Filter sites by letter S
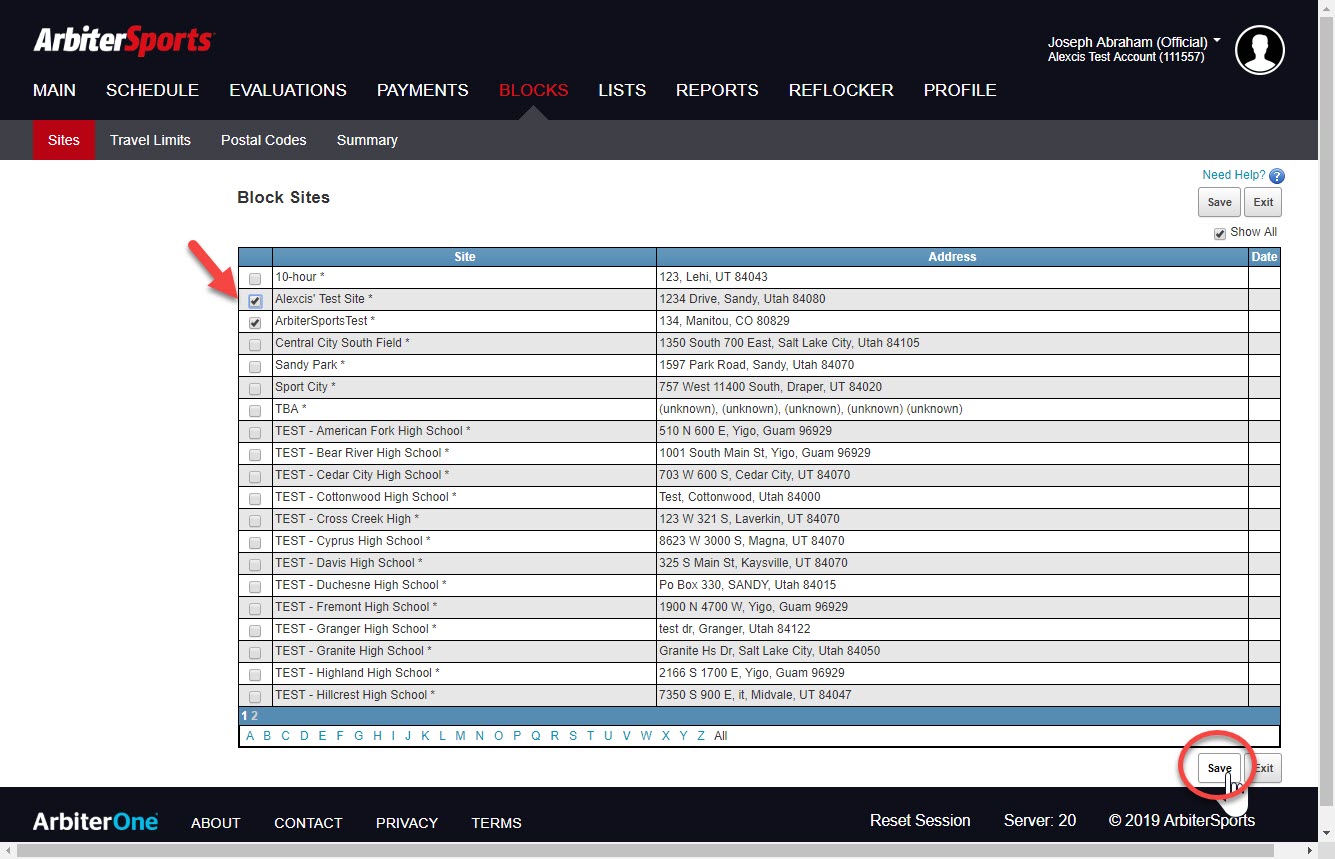Image resolution: width=1335 pixels, height=859 pixels. pos(573,736)
